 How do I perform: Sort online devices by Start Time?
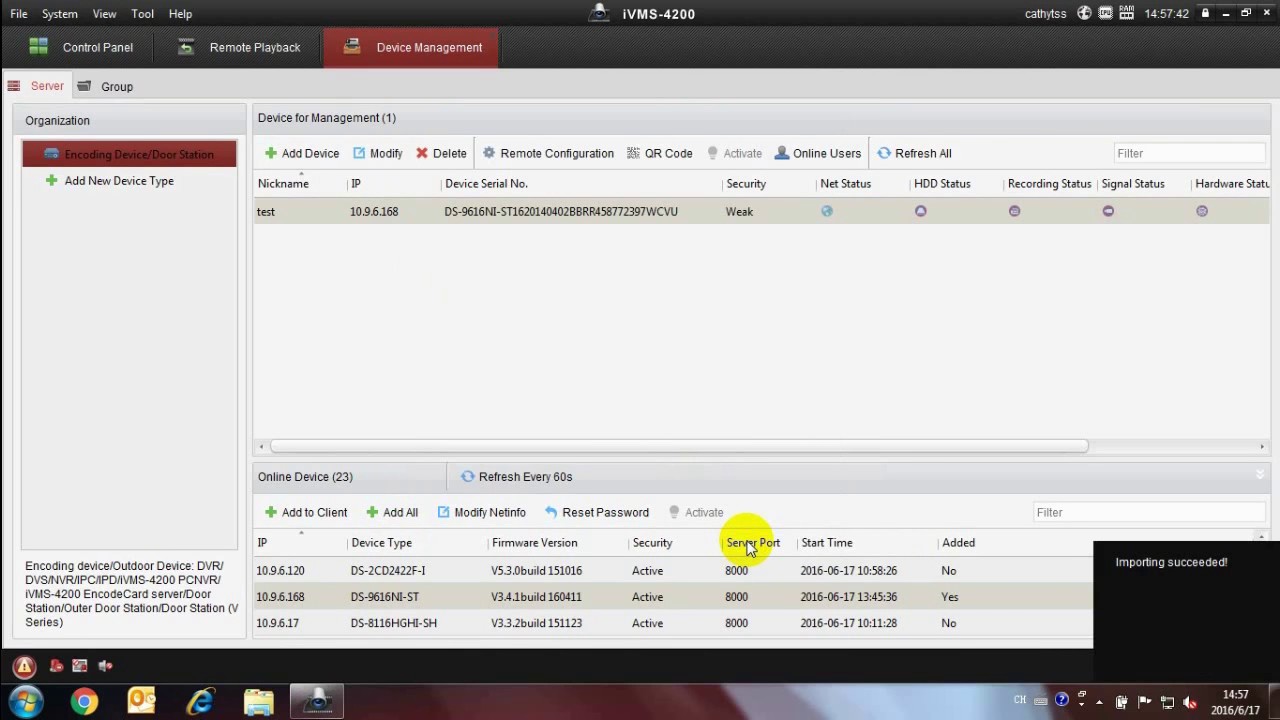(827, 543)
